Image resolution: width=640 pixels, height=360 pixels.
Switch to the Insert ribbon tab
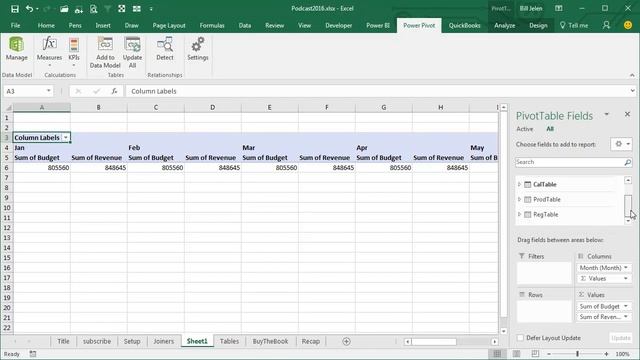(103, 25)
